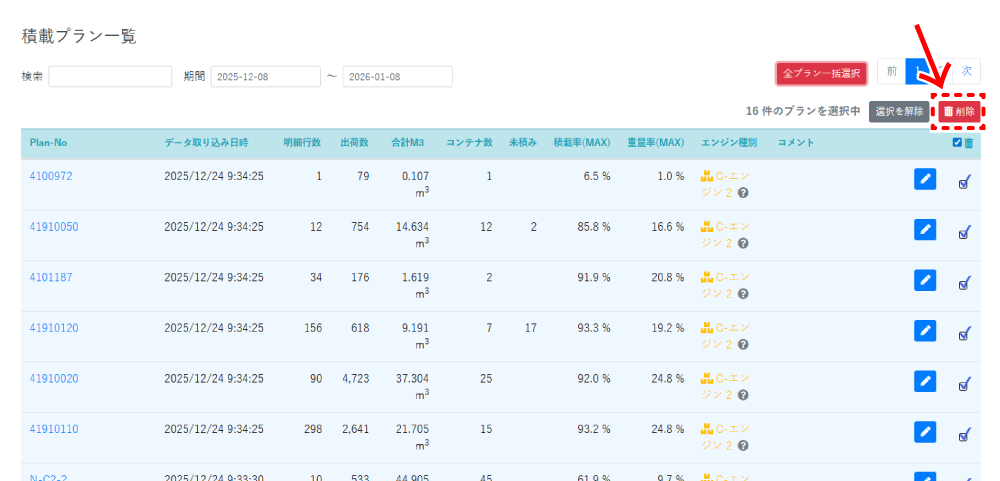1000x481 pixels.
Task: Toggle the checkbox for plan 41910120
Action: coord(964,334)
